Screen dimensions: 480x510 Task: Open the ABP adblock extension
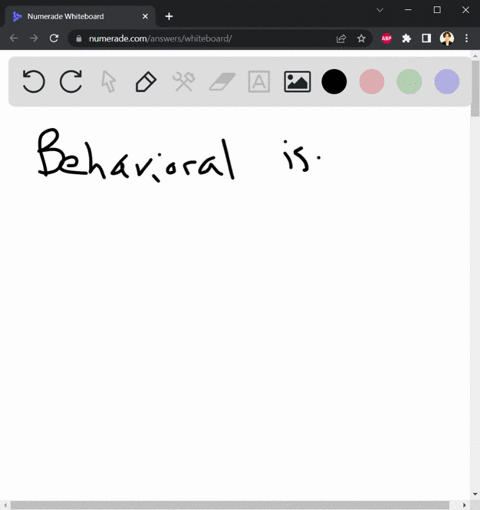point(386,39)
